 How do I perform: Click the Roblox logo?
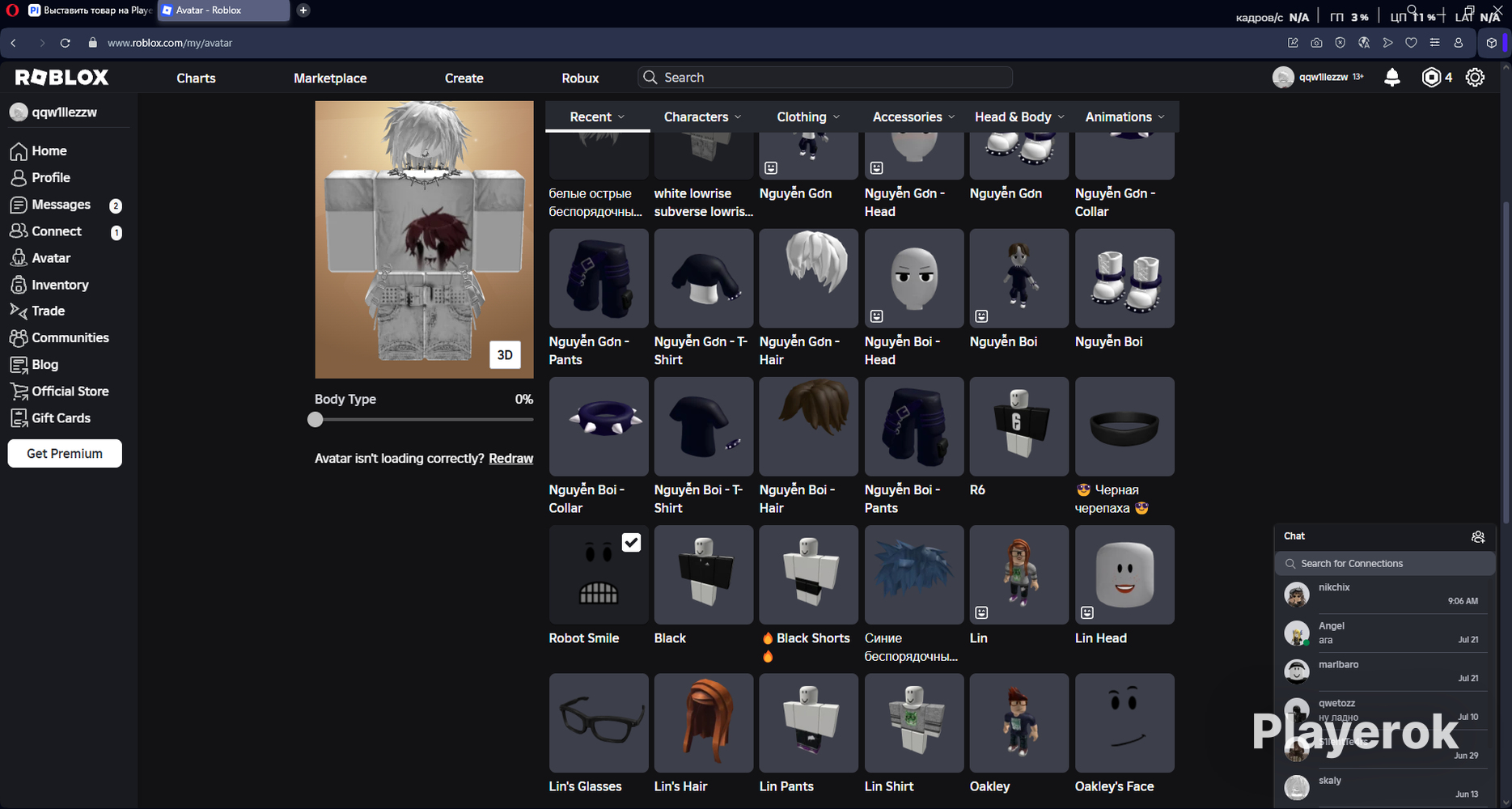click(61, 78)
